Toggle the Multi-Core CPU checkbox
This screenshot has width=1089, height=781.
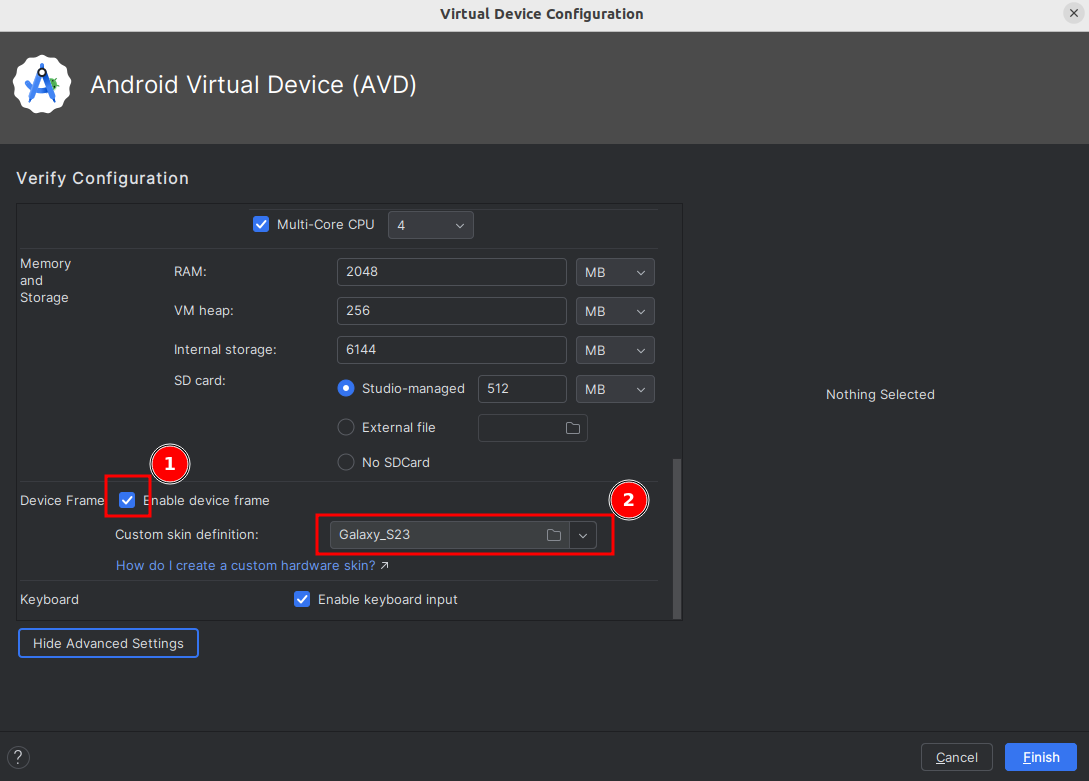click(x=261, y=224)
